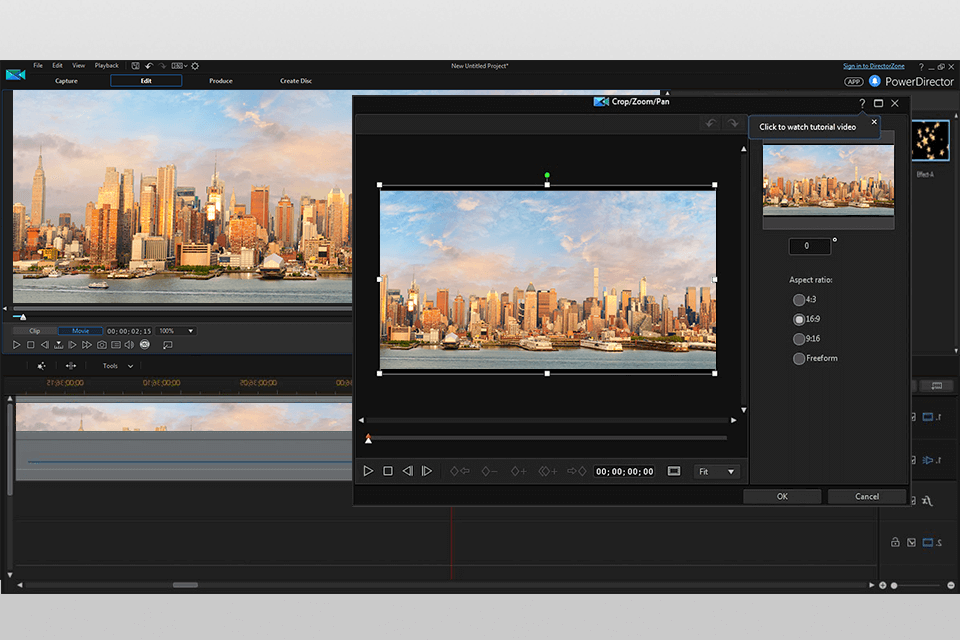
Task: Click to watch tutorial video tooltip
Action: [x=807, y=127]
